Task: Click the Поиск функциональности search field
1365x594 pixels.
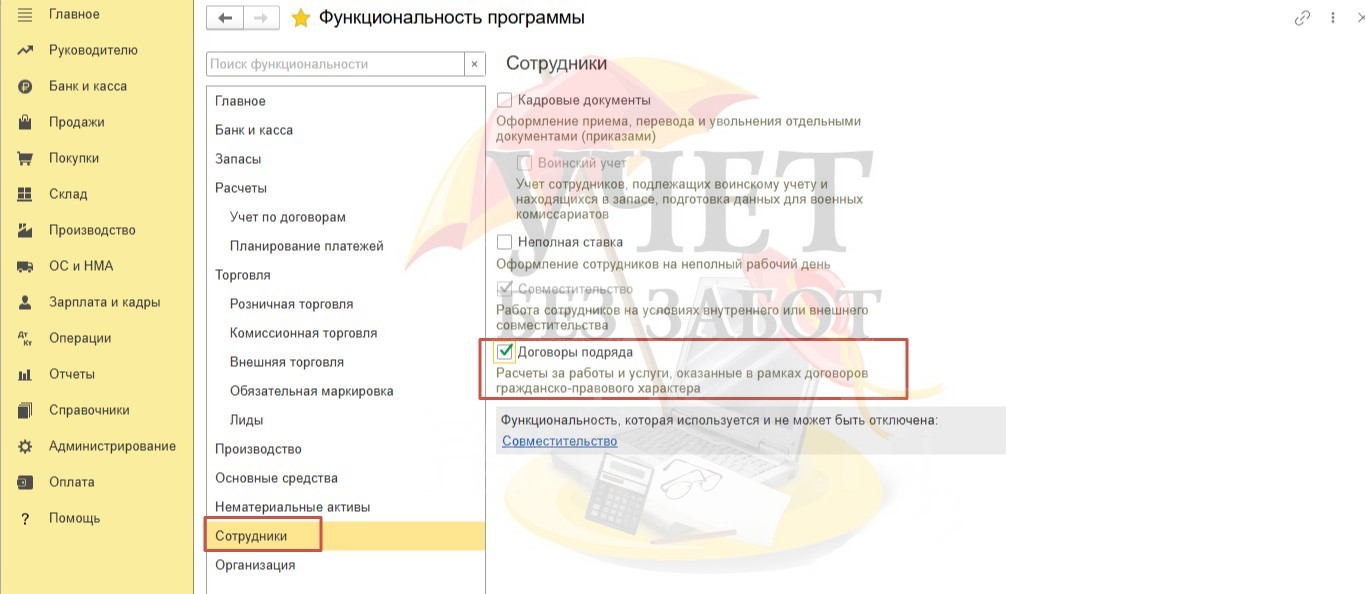Action: pos(336,64)
